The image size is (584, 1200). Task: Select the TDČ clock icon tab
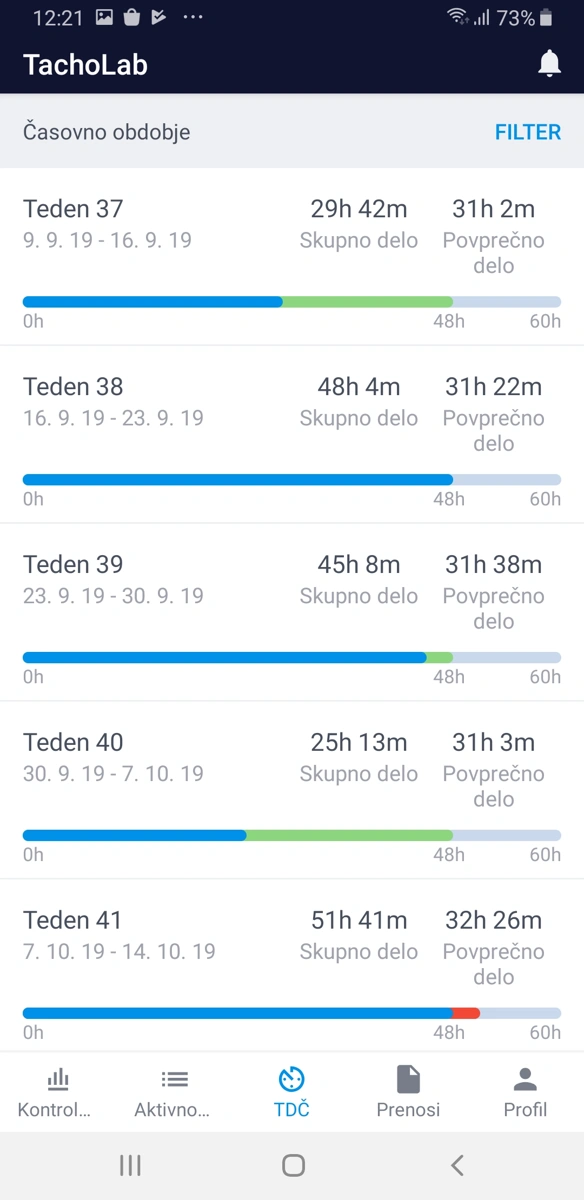[x=292, y=1080]
